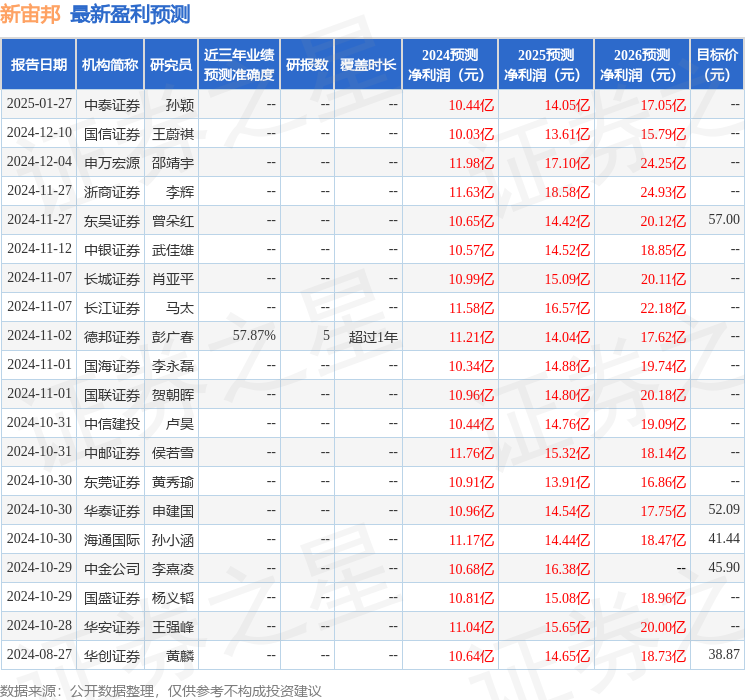Click institution 东吴证券
745x700 pixels.
point(112,221)
